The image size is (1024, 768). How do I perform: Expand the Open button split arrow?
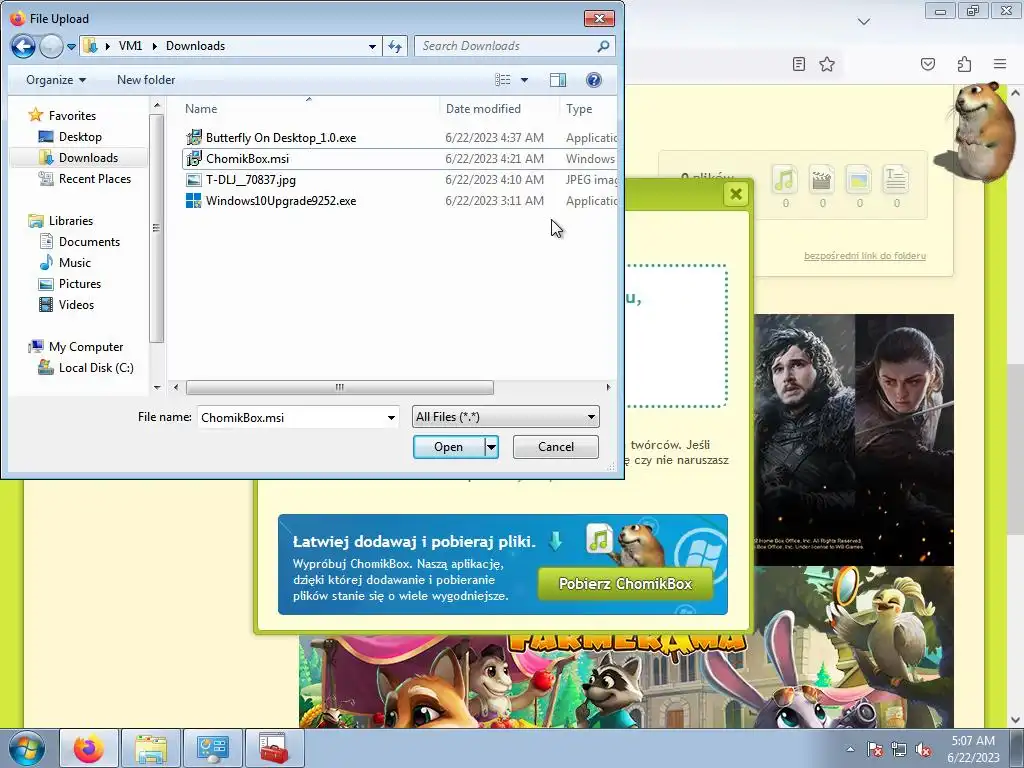coord(491,447)
